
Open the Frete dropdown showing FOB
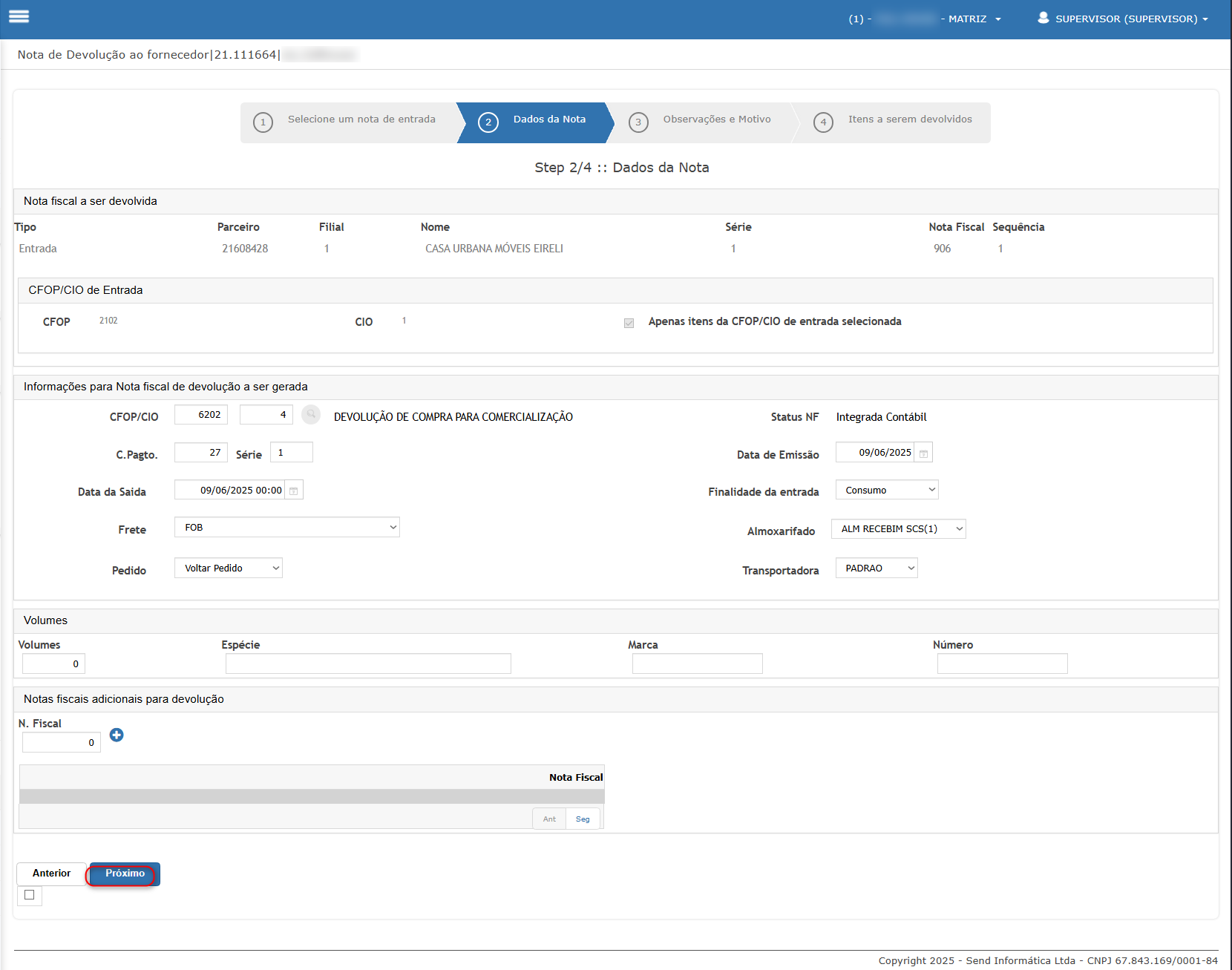point(287,527)
